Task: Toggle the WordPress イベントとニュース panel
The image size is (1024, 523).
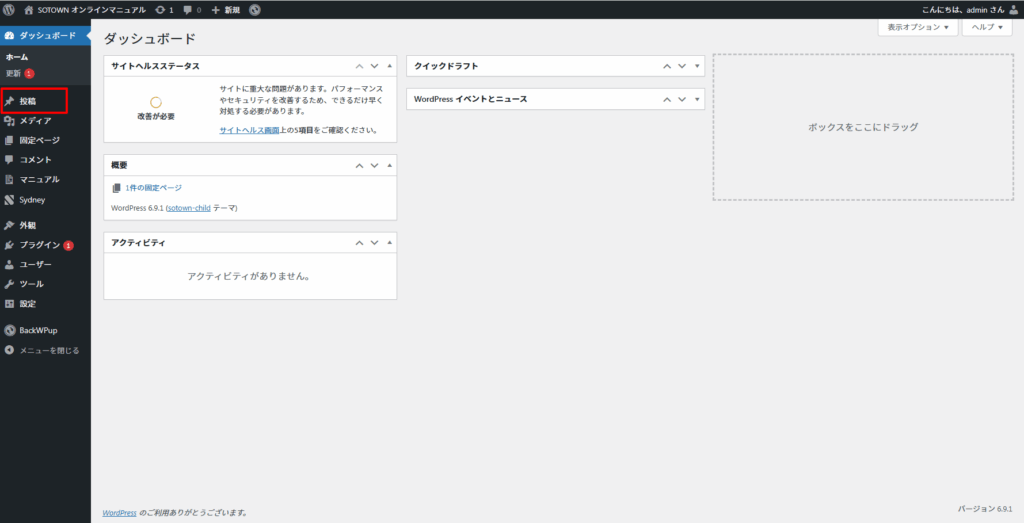Action: point(698,99)
